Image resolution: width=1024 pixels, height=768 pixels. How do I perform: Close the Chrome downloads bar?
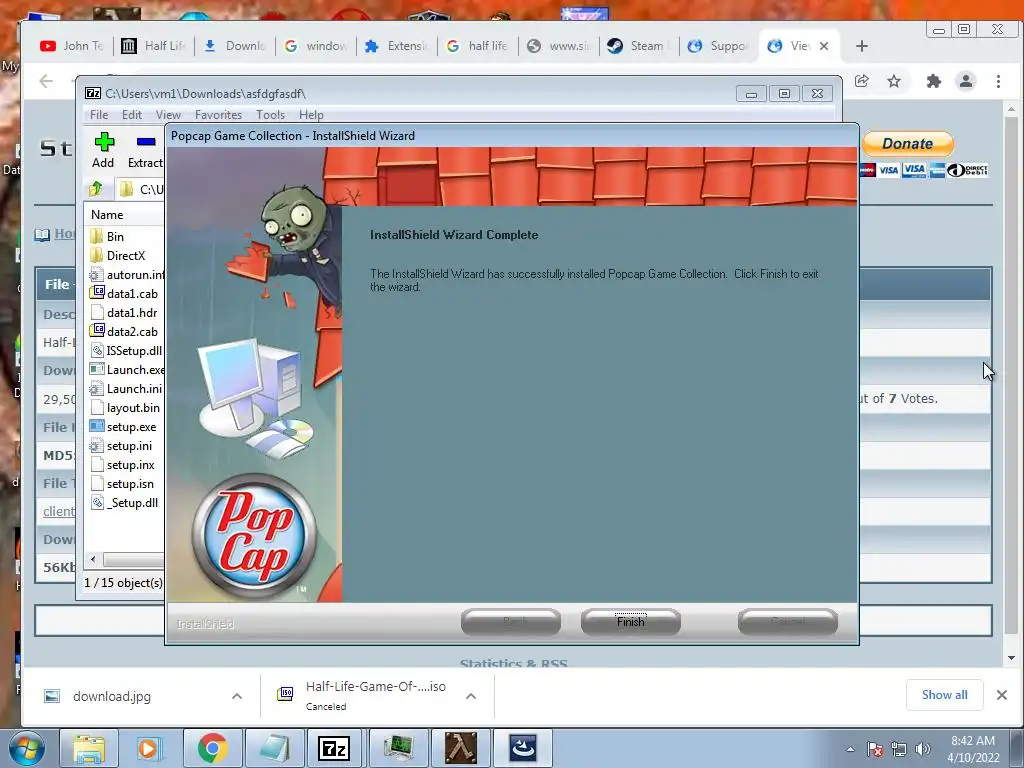coord(1002,695)
